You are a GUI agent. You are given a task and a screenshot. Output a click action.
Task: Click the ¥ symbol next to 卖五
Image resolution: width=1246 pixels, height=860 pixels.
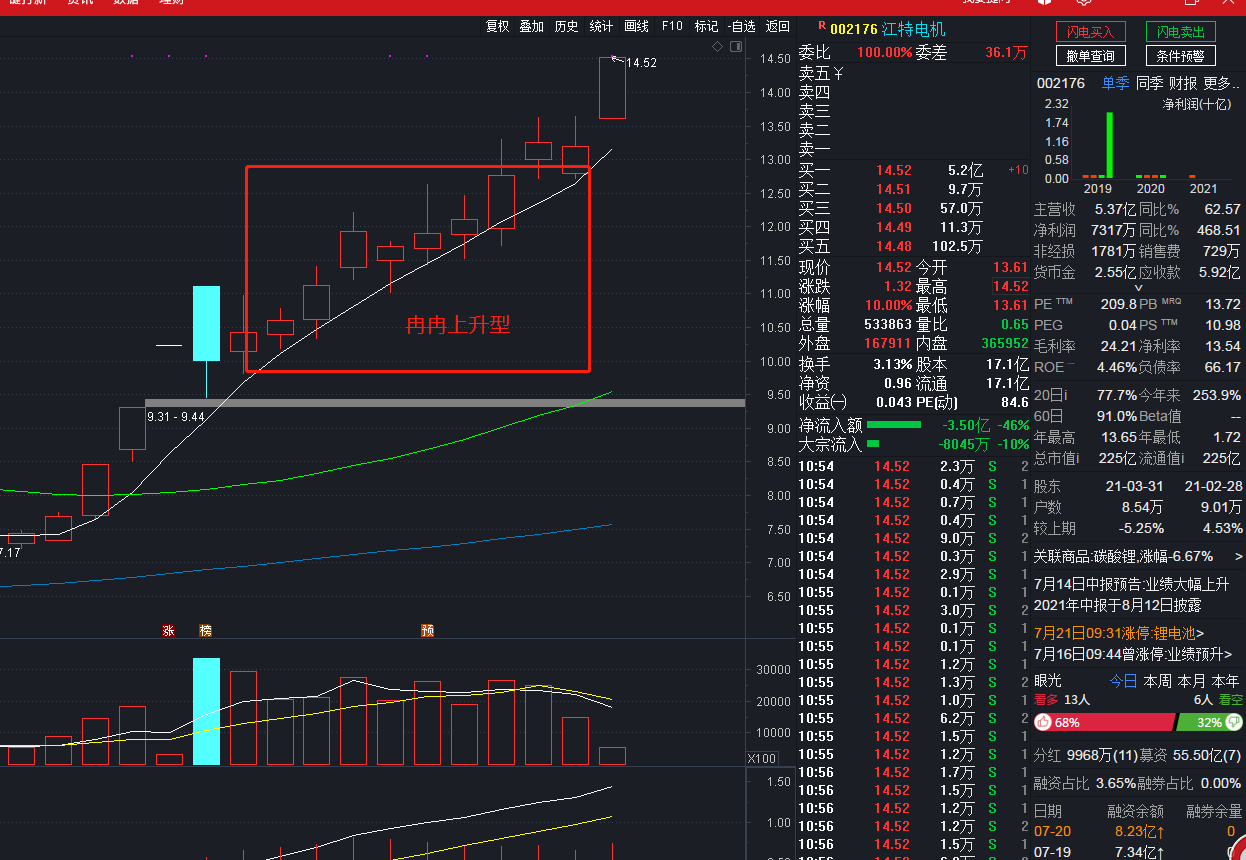click(839, 73)
